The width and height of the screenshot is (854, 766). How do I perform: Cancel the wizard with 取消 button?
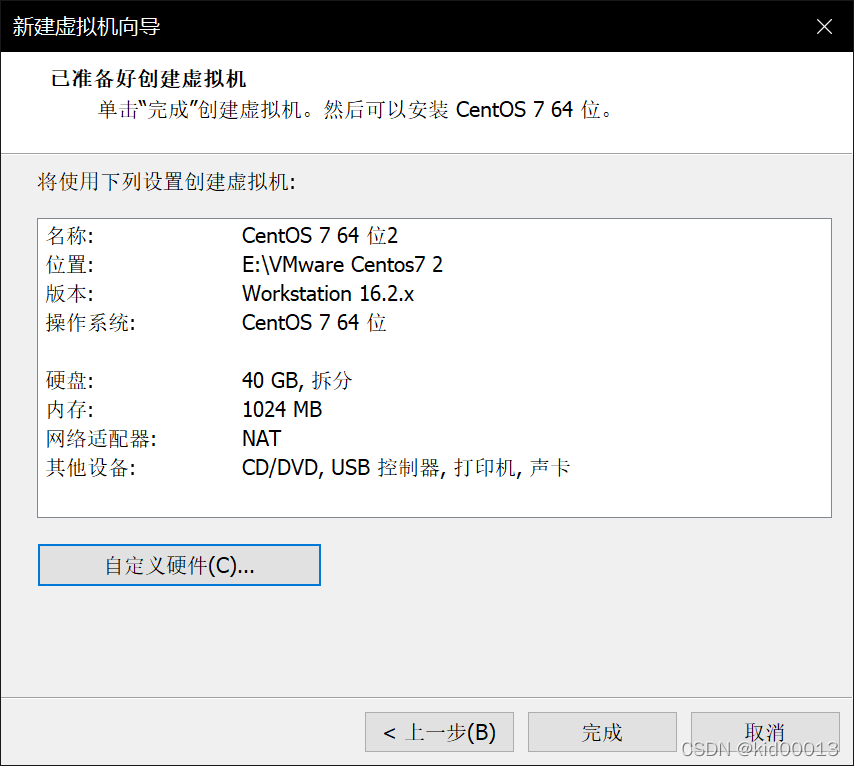[x=765, y=732]
